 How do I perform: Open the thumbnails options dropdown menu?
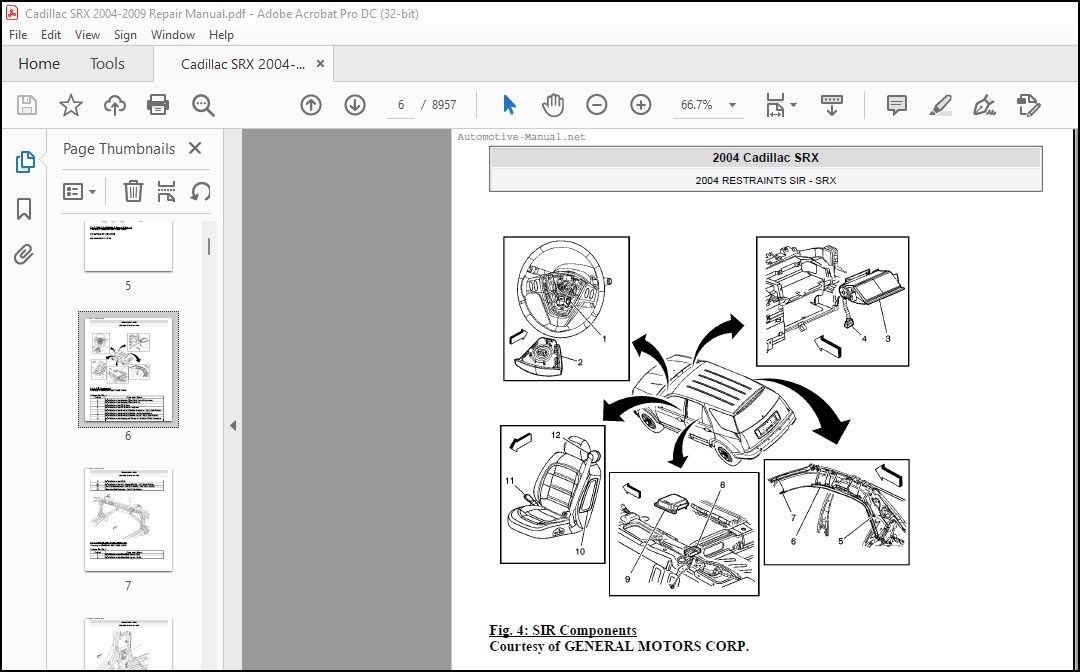(79, 191)
